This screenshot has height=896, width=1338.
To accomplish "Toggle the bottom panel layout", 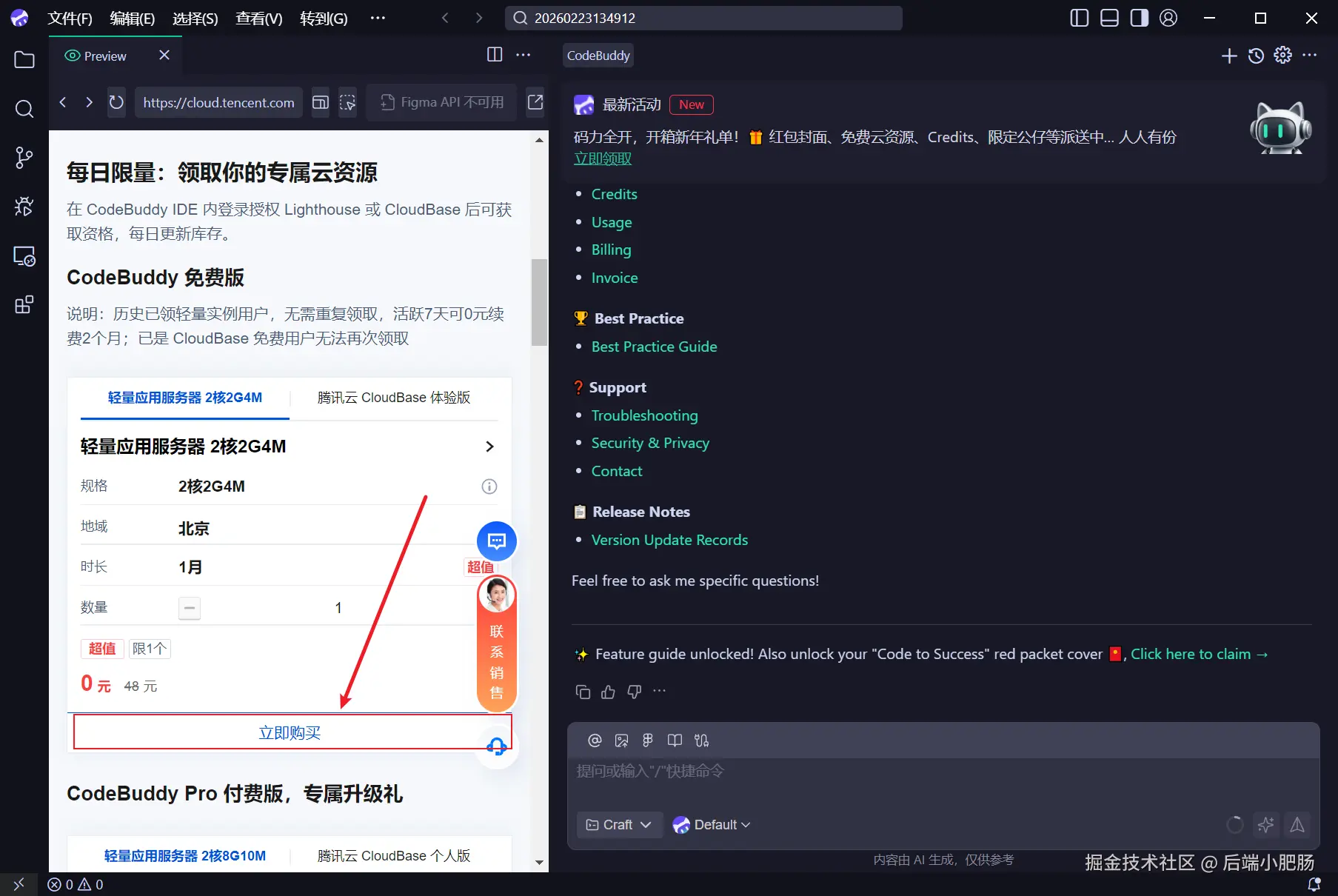I will 1109,18.
